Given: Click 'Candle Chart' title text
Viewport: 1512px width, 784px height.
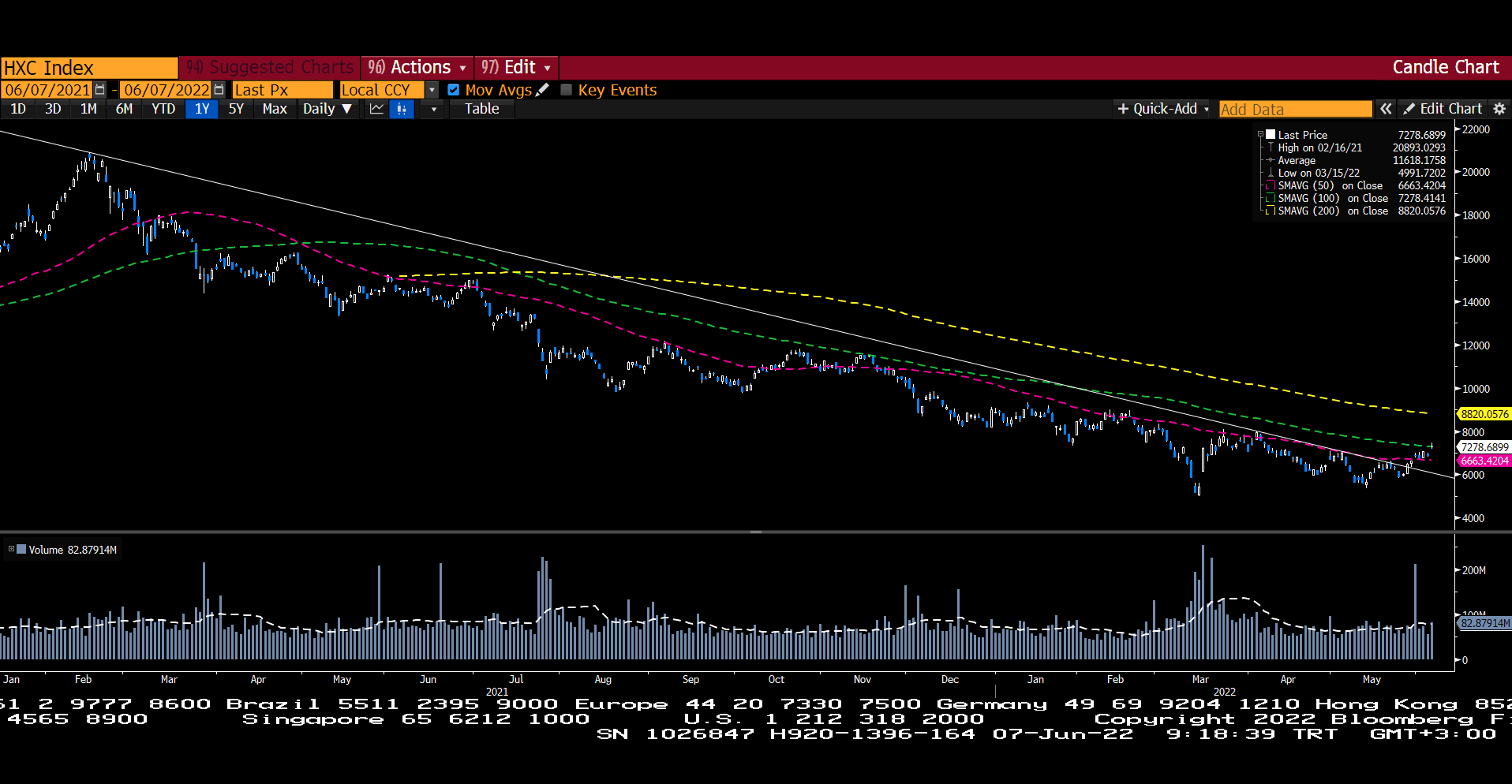Looking at the screenshot, I should [1445, 67].
